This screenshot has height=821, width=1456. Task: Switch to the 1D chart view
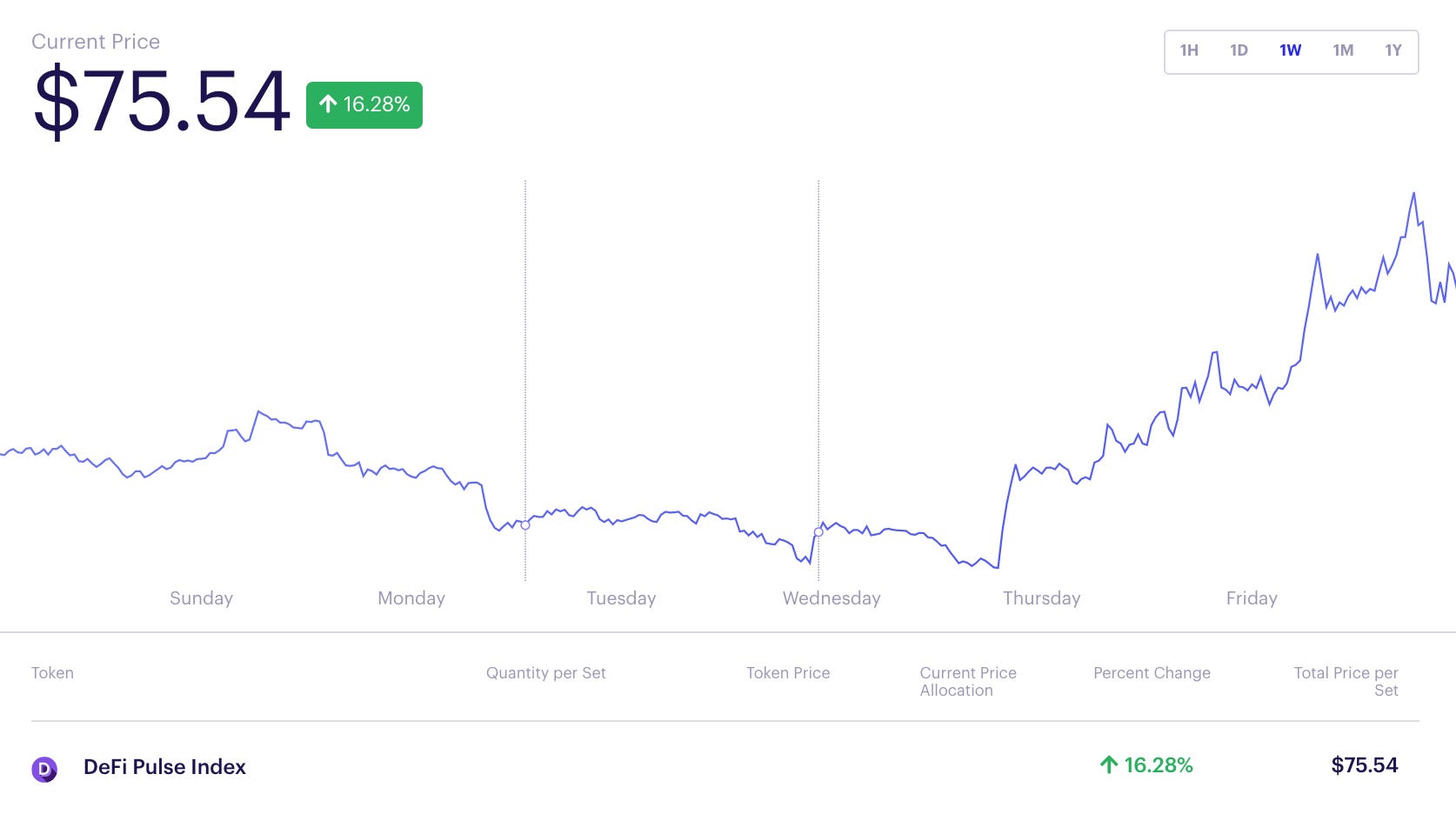[x=1239, y=50]
